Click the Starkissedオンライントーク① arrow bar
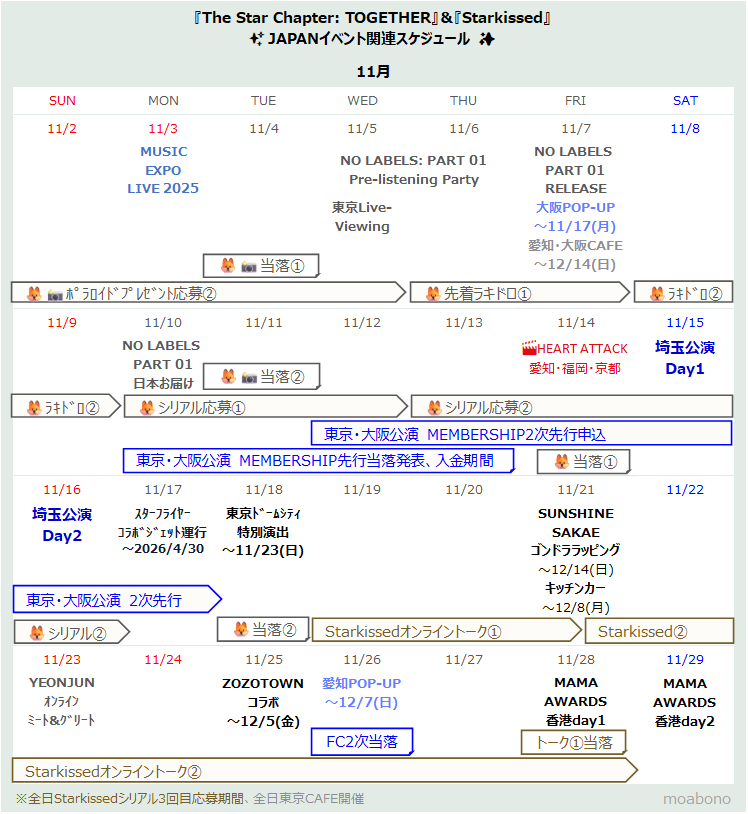The image size is (748, 814). 445,631
